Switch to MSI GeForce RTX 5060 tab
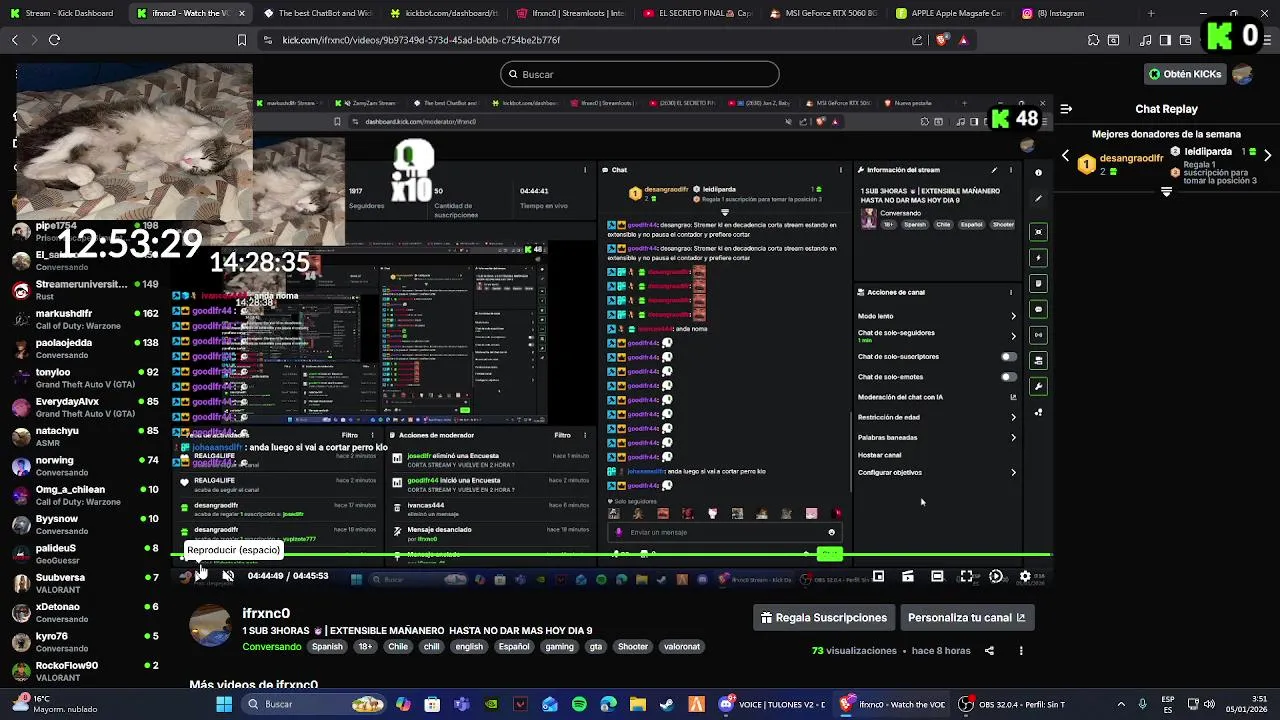 tap(825, 13)
